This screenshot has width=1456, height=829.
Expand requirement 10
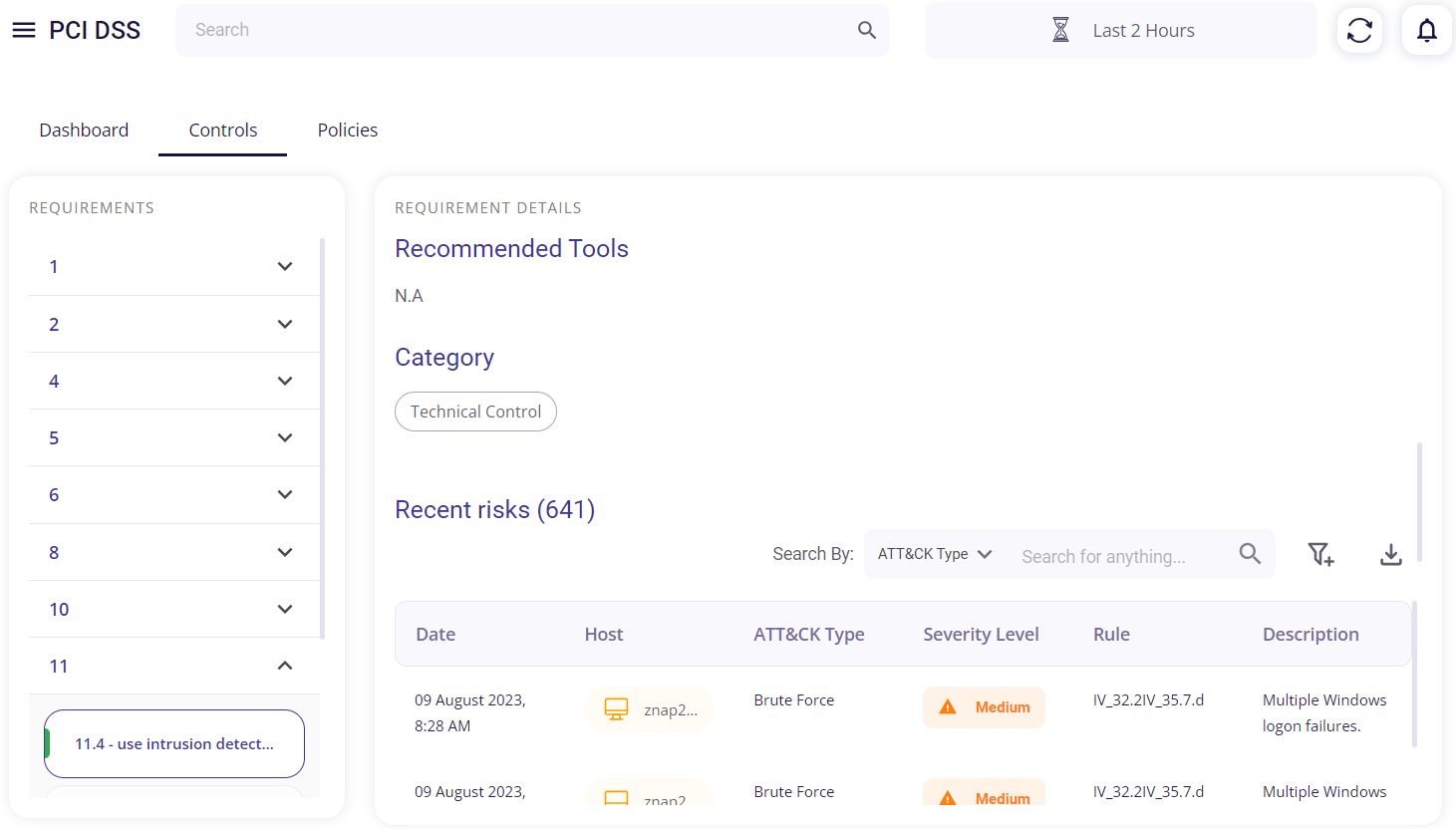(174, 609)
